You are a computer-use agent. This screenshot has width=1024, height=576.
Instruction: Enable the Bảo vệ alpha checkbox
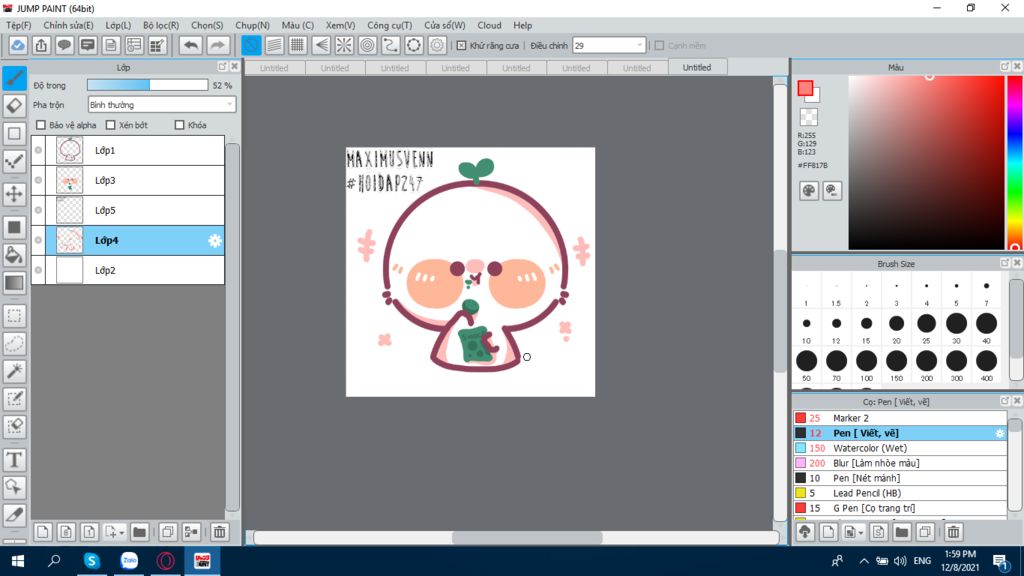click(41, 125)
